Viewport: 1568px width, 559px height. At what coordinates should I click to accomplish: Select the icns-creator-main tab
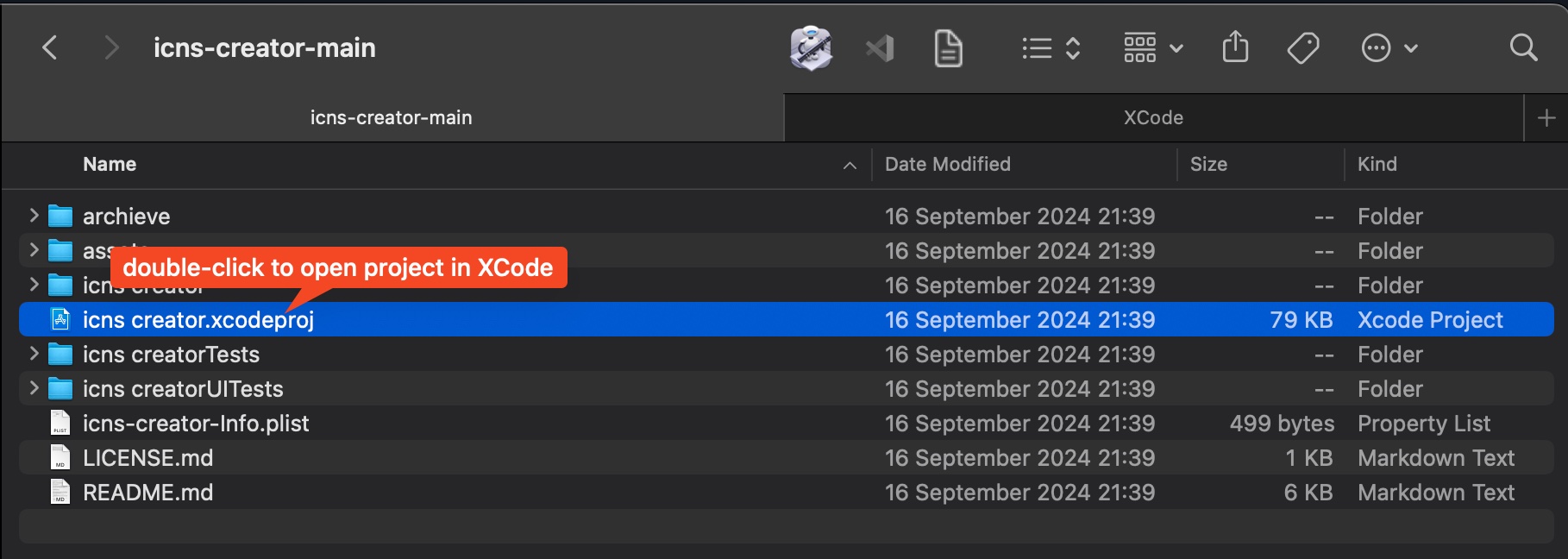[x=391, y=117]
